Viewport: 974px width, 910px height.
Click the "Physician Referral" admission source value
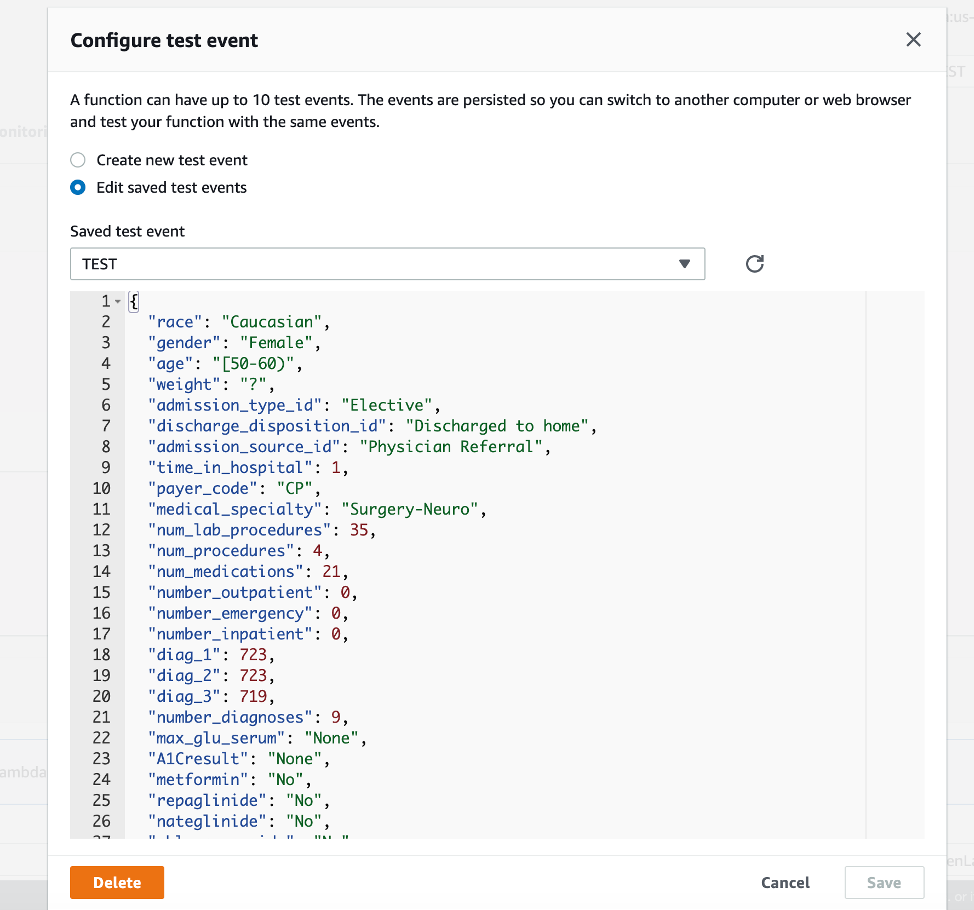[455, 447]
